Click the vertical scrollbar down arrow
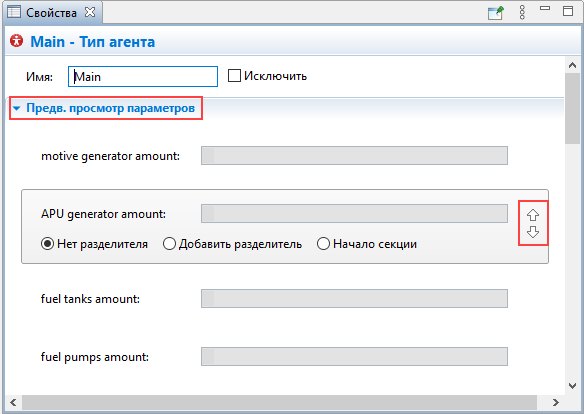584x414 pixels. (x=572, y=386)
